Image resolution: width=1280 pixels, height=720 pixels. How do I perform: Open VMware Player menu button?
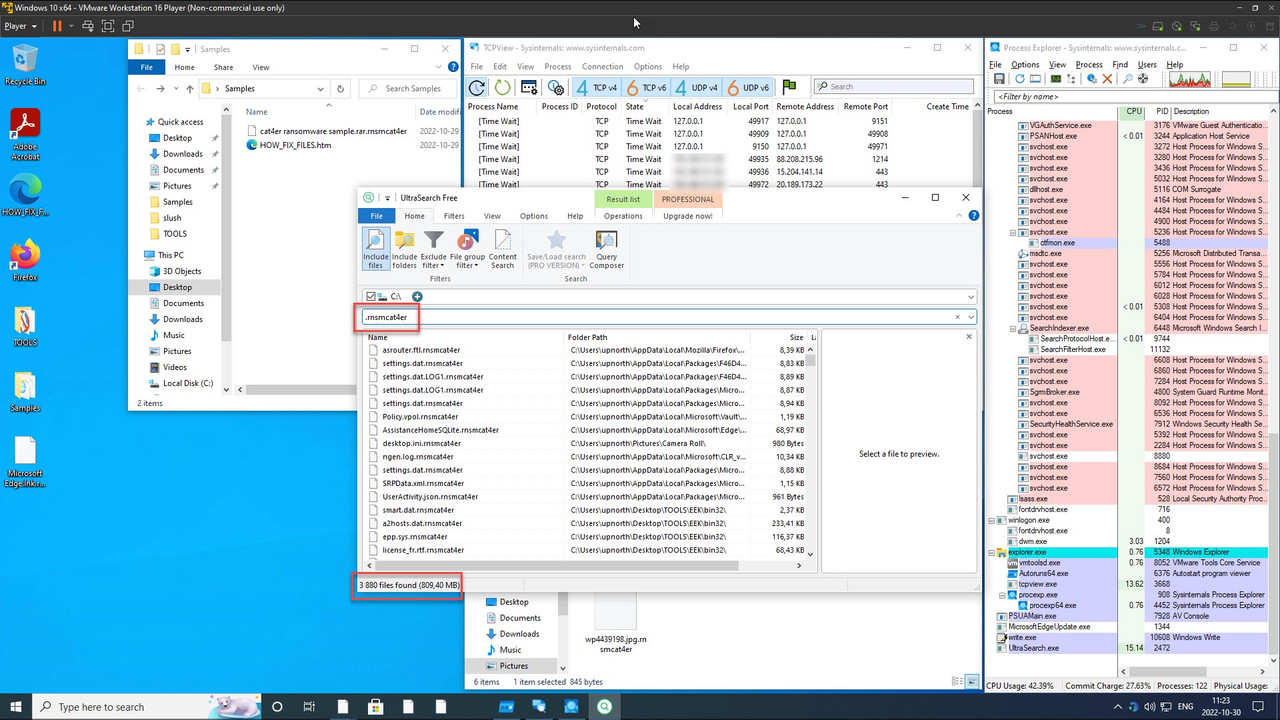pos(20,25)
